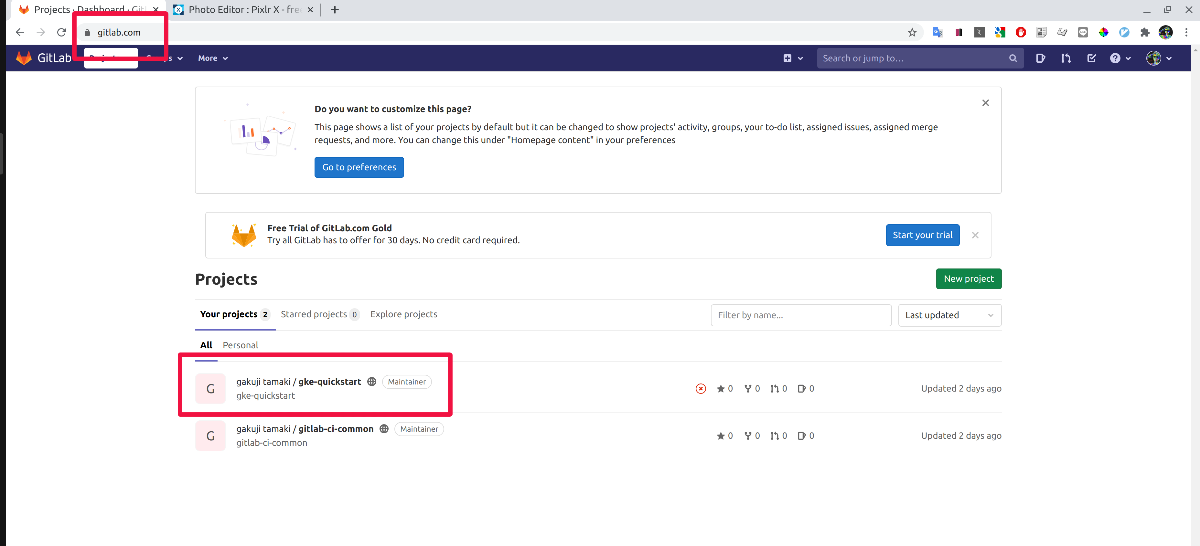Click the Filter by name input
Screen dimensions: 1200x546
coord(801,315)
